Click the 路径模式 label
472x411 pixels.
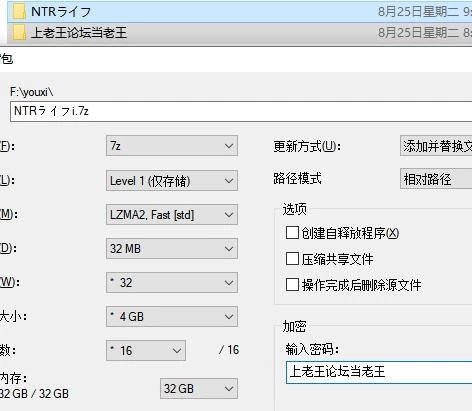click(x=297, y=178)
